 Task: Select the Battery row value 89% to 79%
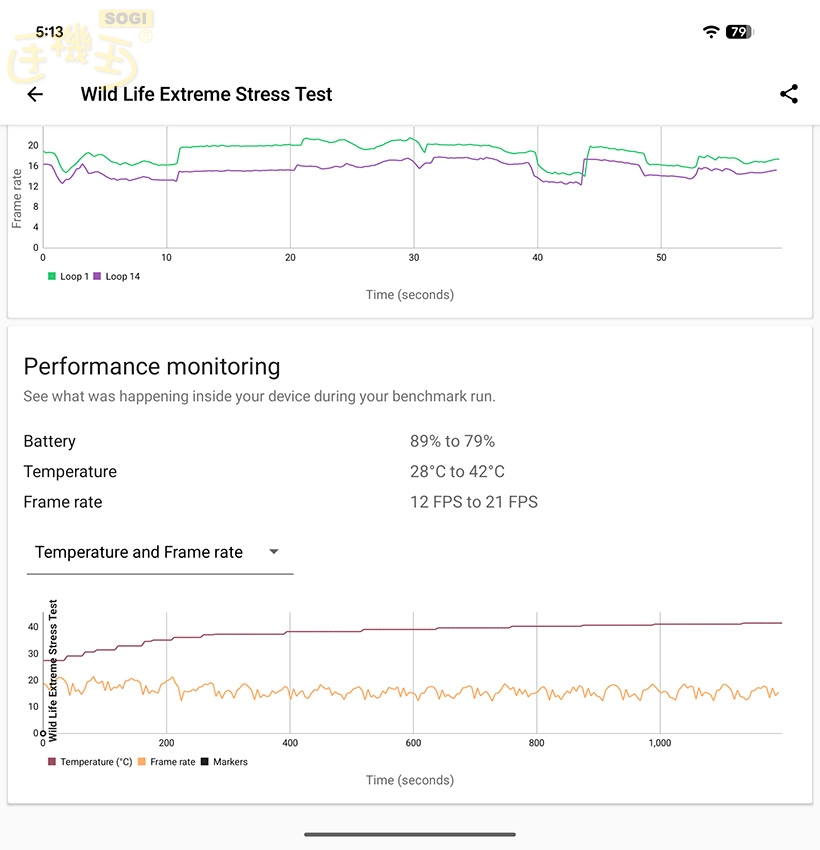click(452, 441)
